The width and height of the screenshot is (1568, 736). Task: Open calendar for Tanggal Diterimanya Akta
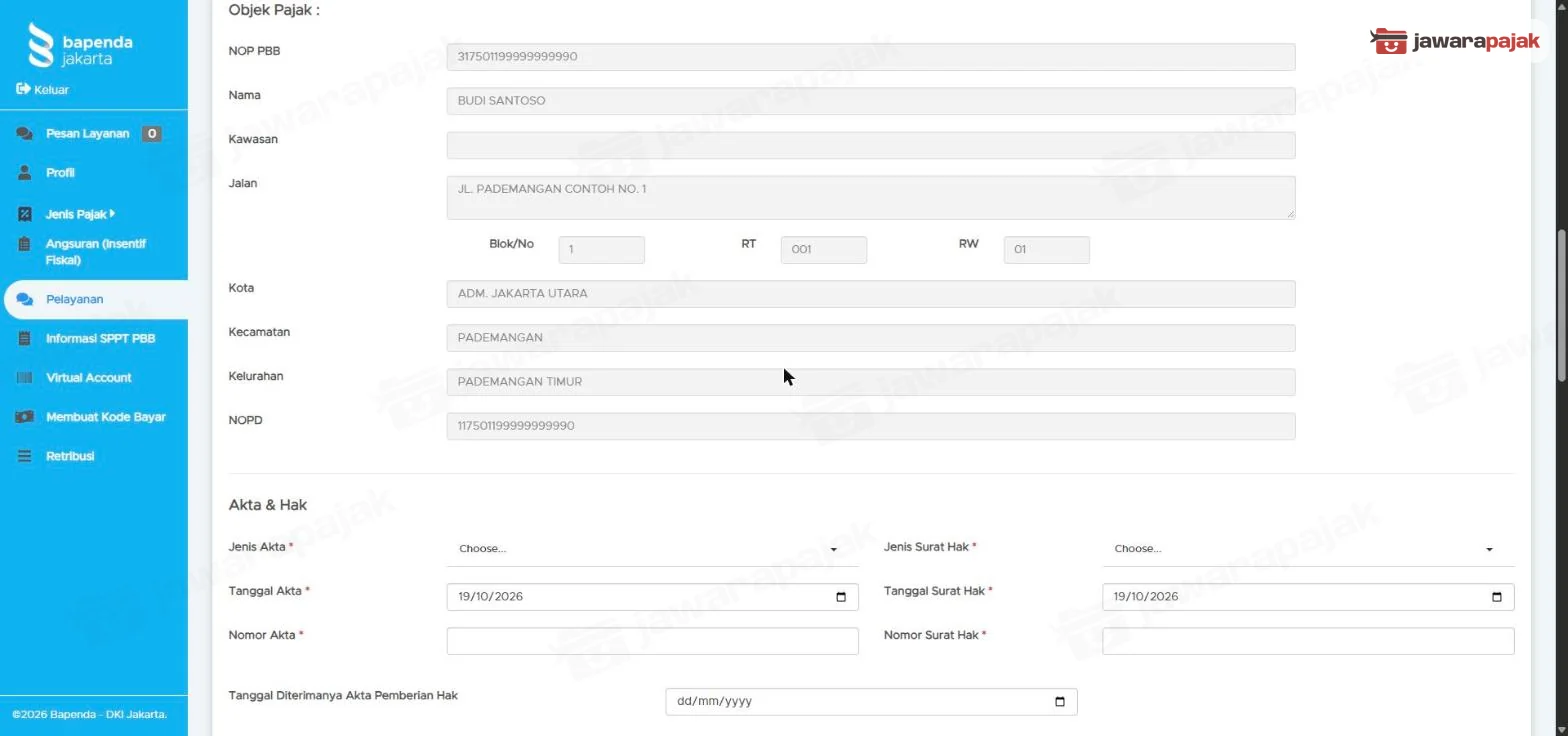[x=1060, y=702]
